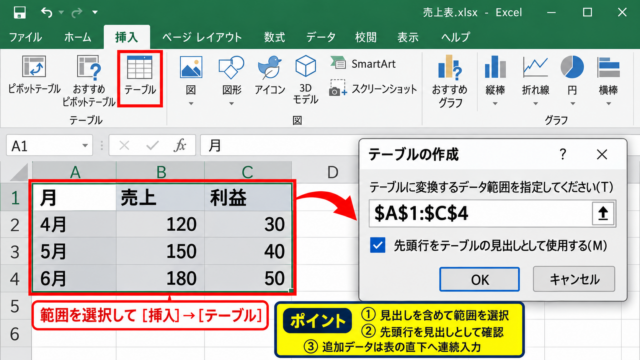Select row 1 header
640x360 pixels.
tap(16, 198)
